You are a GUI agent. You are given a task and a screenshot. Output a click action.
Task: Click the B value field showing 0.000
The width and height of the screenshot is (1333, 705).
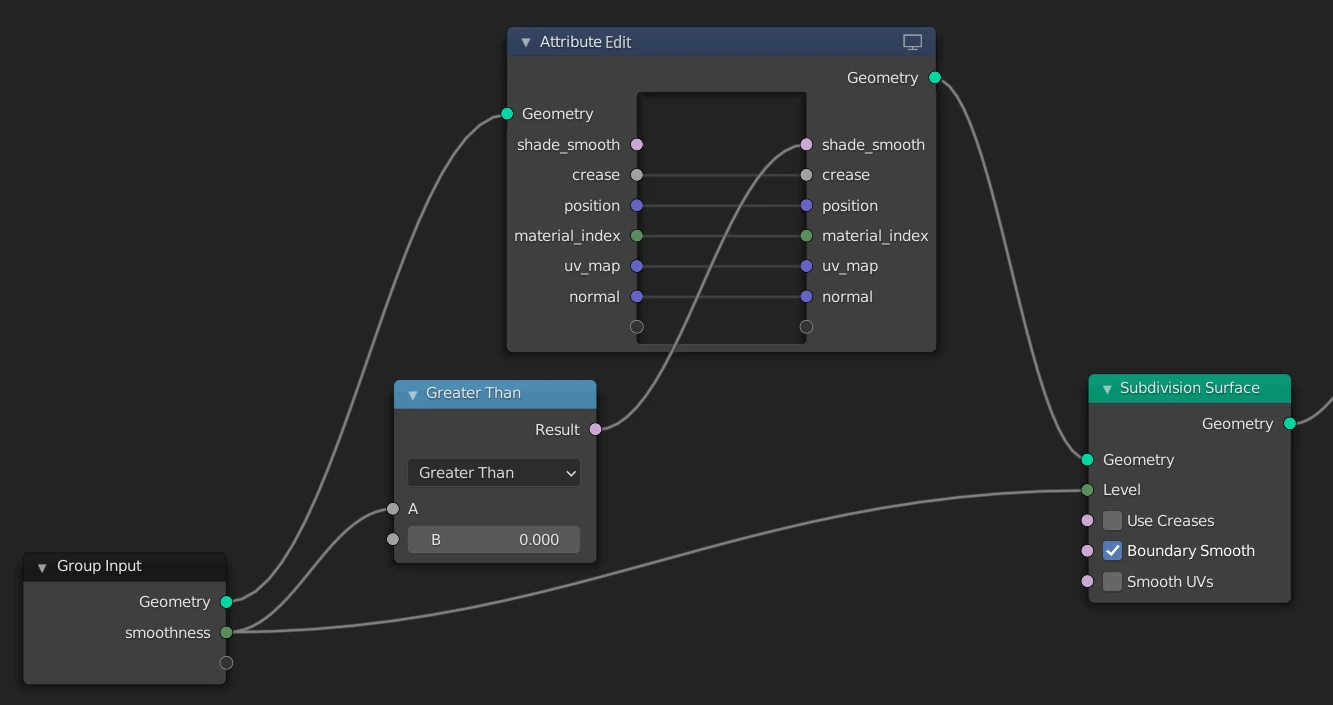point(494,540)
